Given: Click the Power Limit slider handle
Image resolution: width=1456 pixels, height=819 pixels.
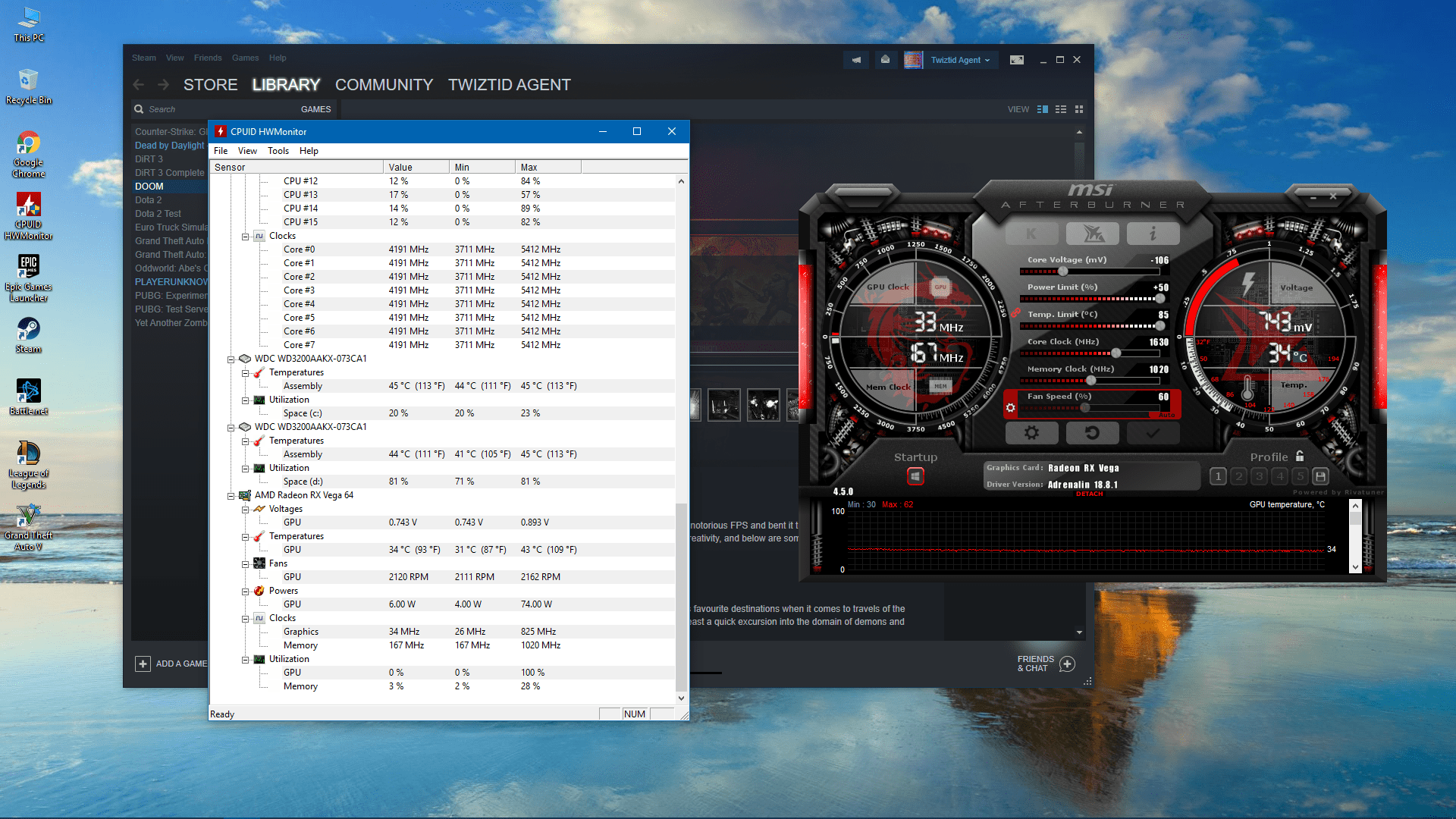Looking at the screenshot, I should click(x=1159, y=298).
